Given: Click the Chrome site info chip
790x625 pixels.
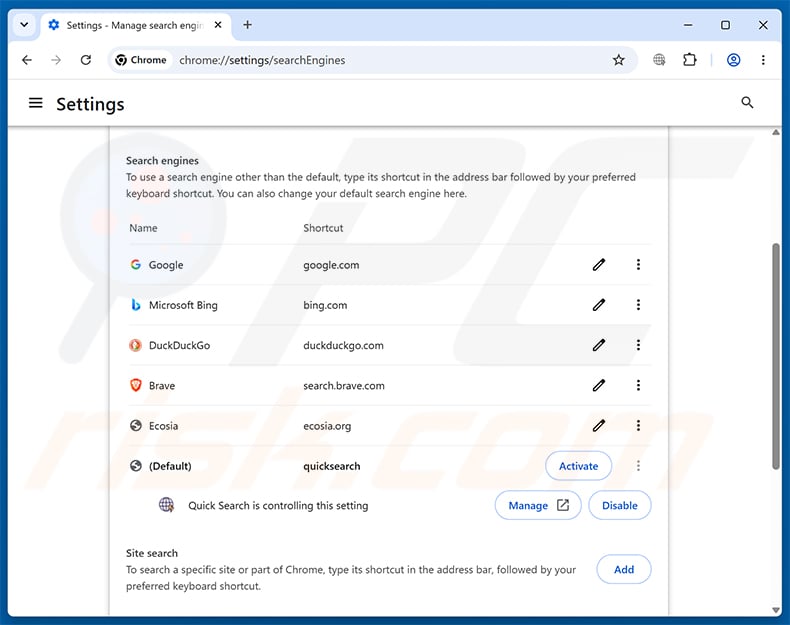Looking at the screenshot, I should tap(141, 60).
